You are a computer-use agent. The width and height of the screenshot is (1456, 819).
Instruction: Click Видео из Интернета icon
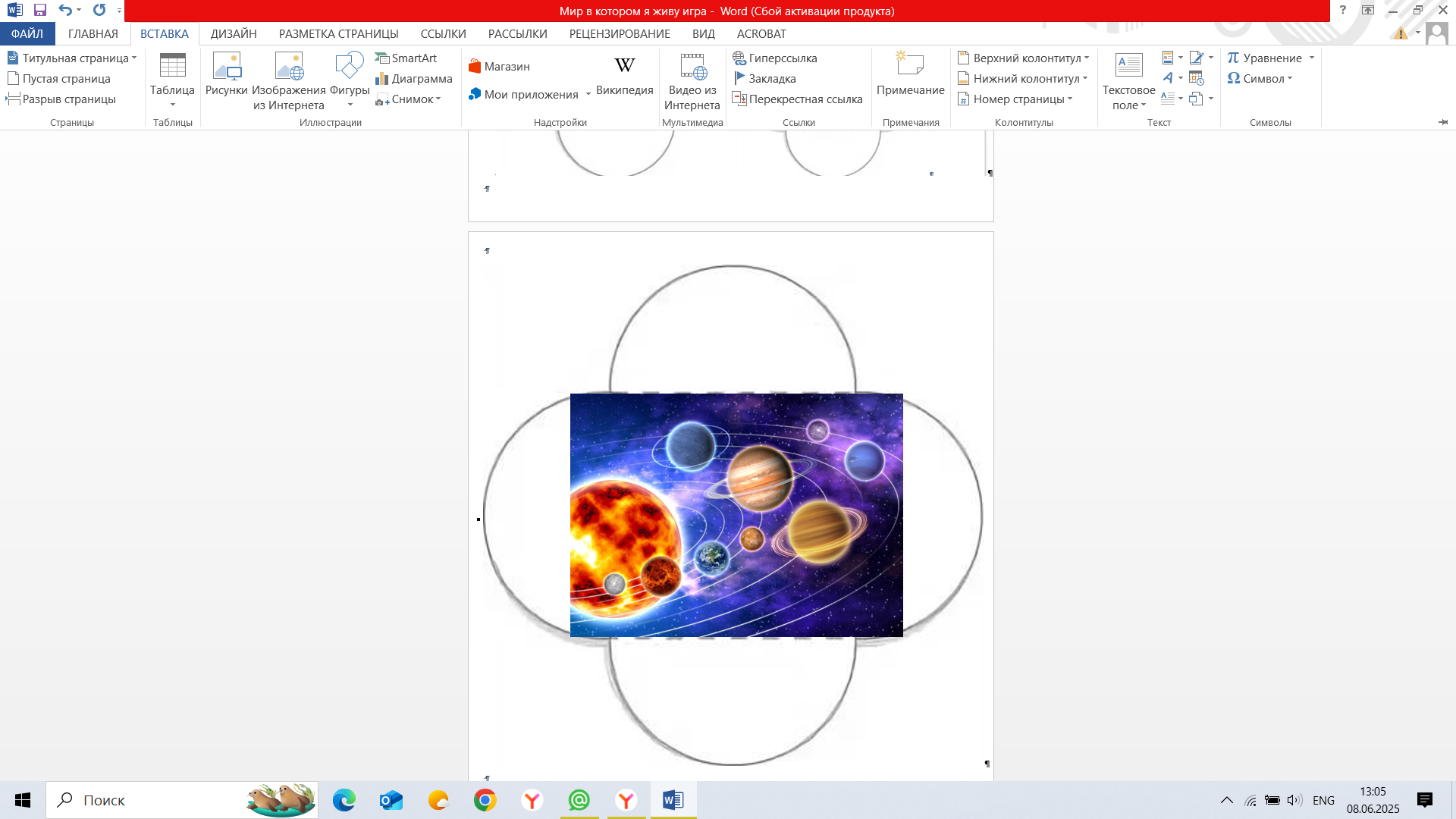[692, 67]
